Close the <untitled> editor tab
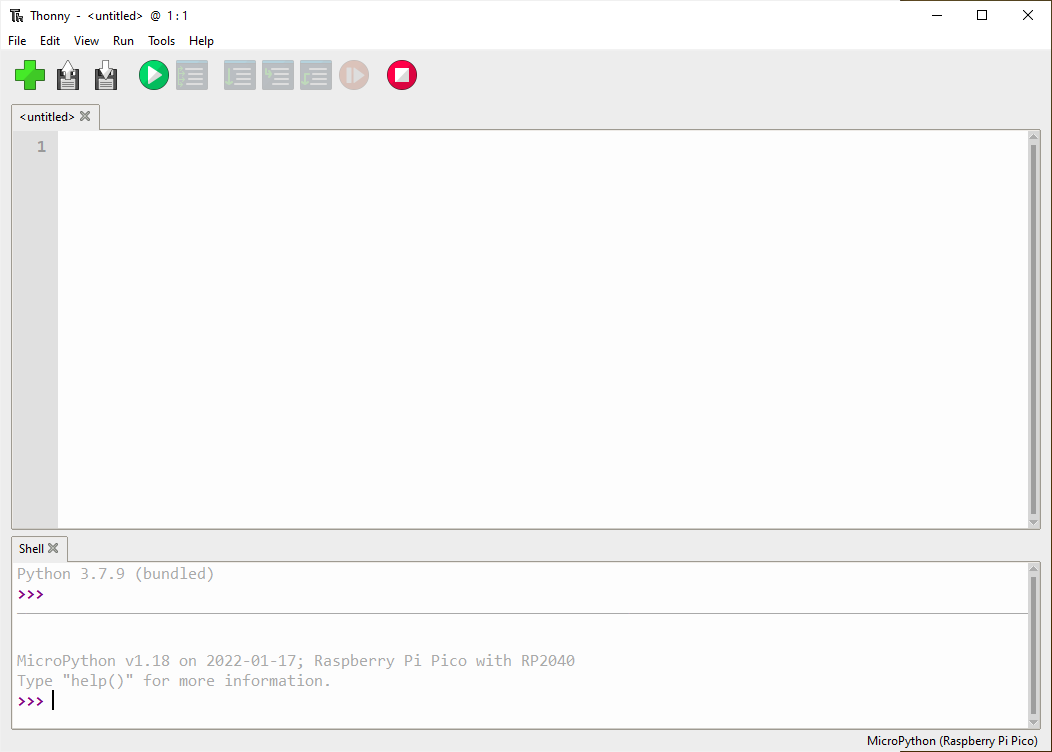 click(85, 116)
